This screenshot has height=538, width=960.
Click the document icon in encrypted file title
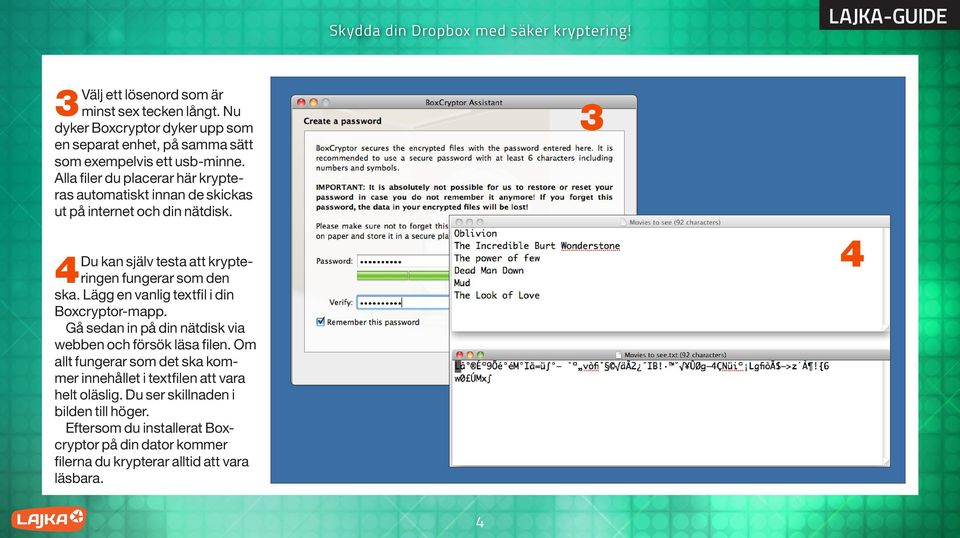pos(618,355)
